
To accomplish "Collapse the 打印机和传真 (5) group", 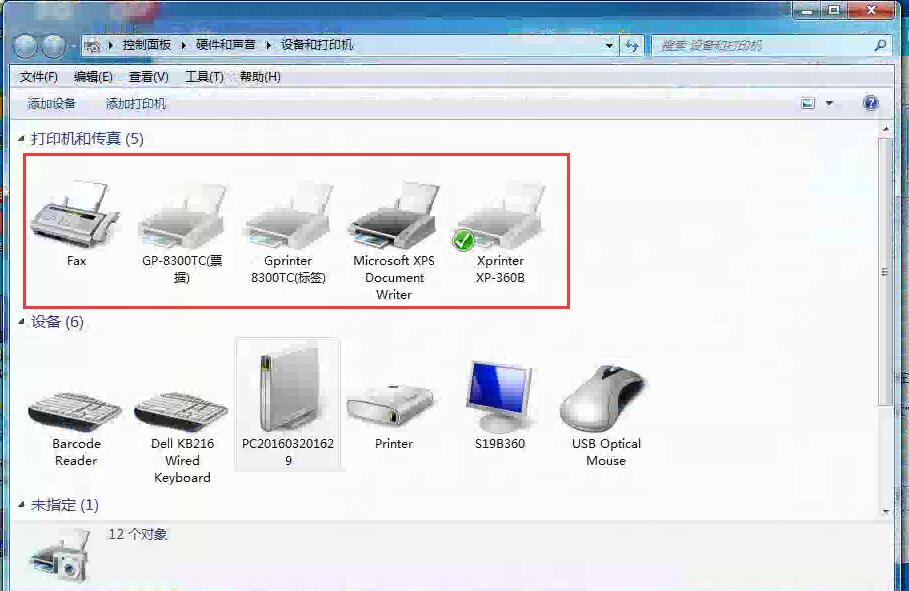I will 21,139.
